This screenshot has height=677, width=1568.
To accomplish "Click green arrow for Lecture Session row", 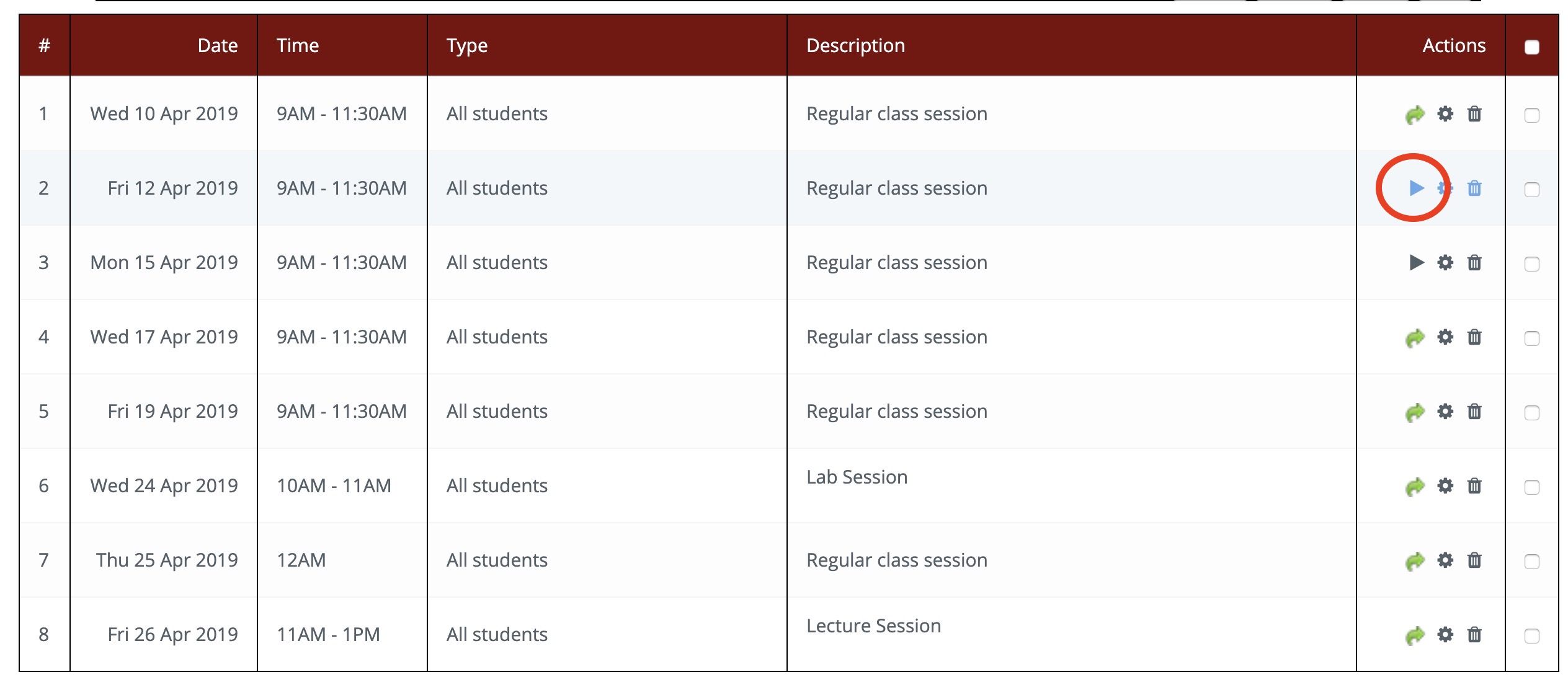I will 1415,635.
